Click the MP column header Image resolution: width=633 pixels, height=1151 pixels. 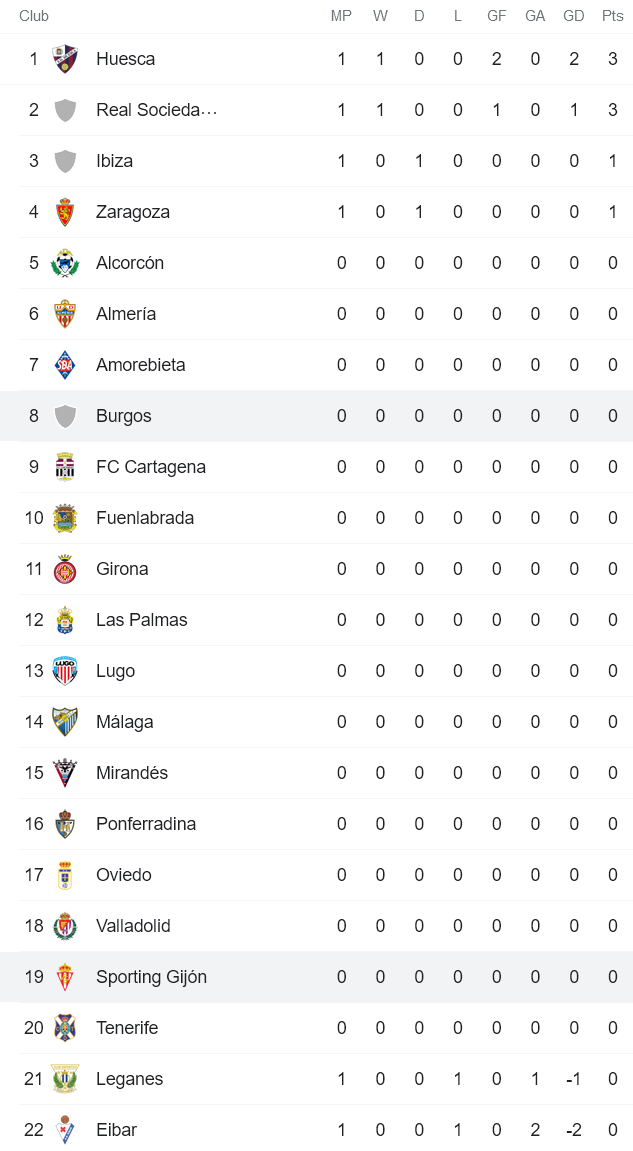click(x=341, y=16)
